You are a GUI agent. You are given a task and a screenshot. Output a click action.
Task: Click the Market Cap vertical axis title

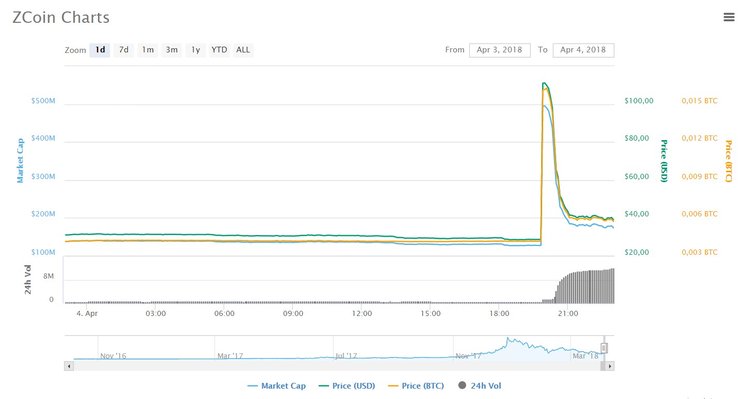pyautogui.click(x=20, y=161)
